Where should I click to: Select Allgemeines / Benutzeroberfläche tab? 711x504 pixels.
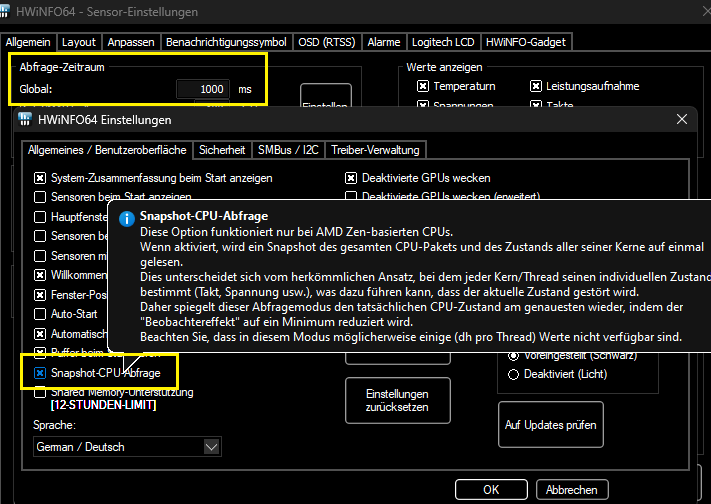coord(107,150)
